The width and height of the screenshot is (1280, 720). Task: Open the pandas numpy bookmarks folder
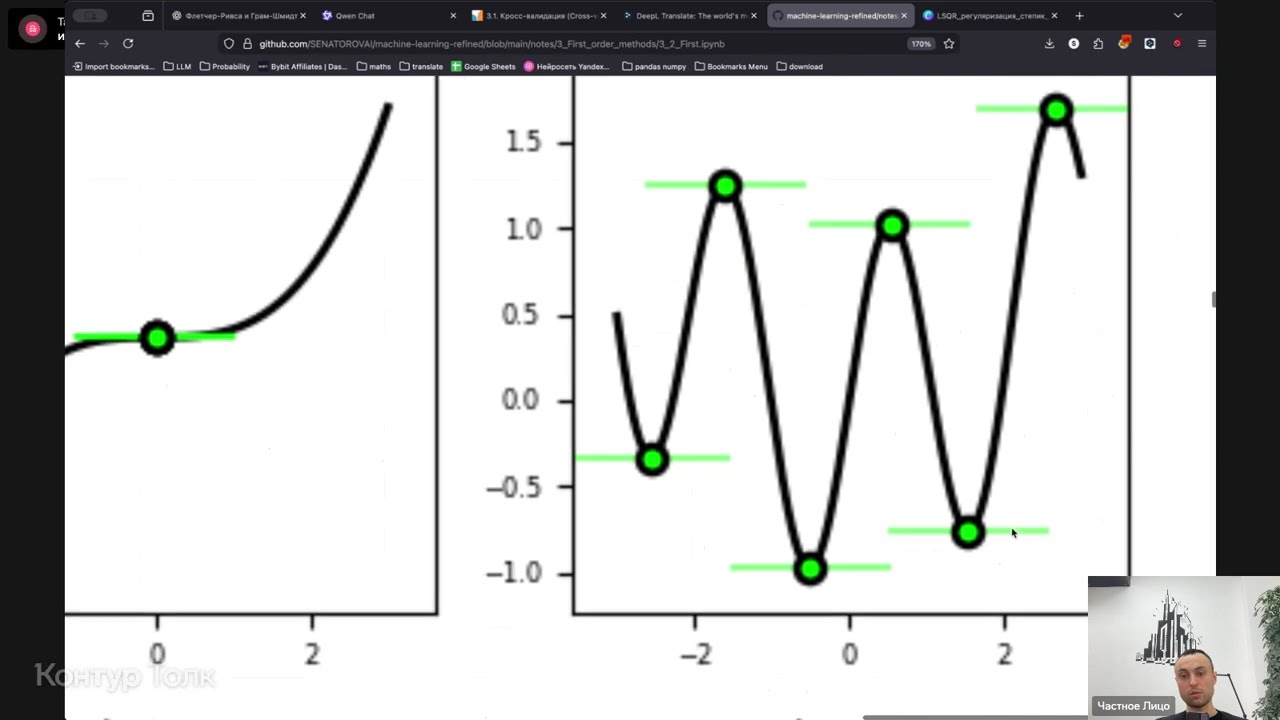tap(654, 66)
